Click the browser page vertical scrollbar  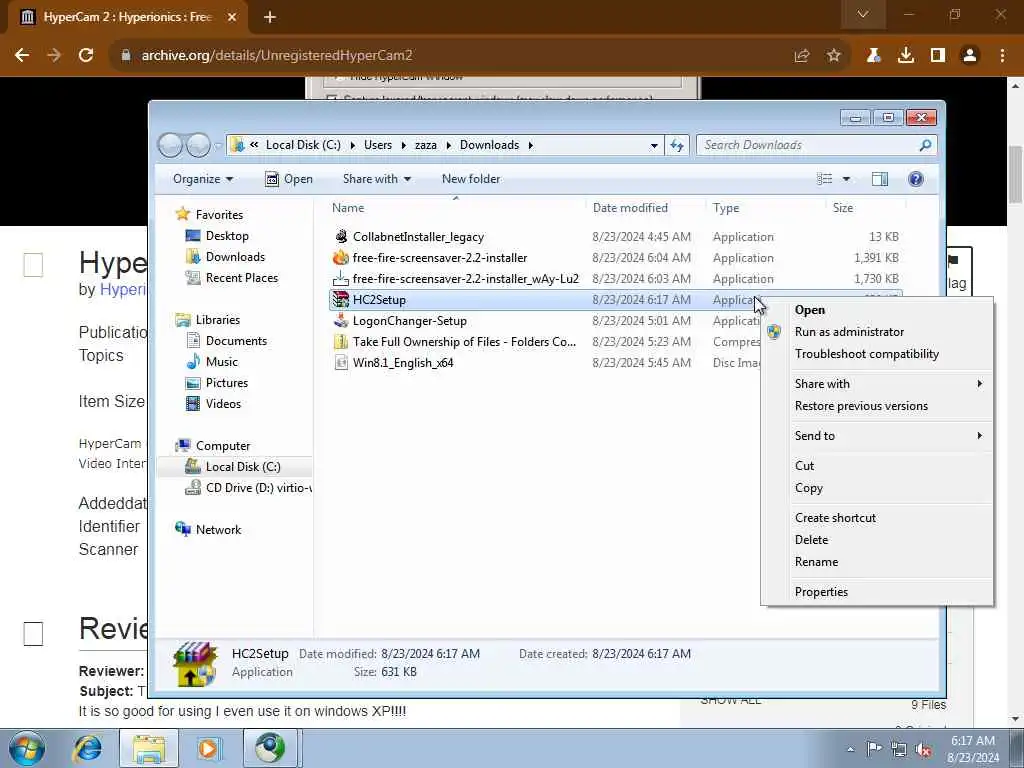click(x=1015, y=174)
